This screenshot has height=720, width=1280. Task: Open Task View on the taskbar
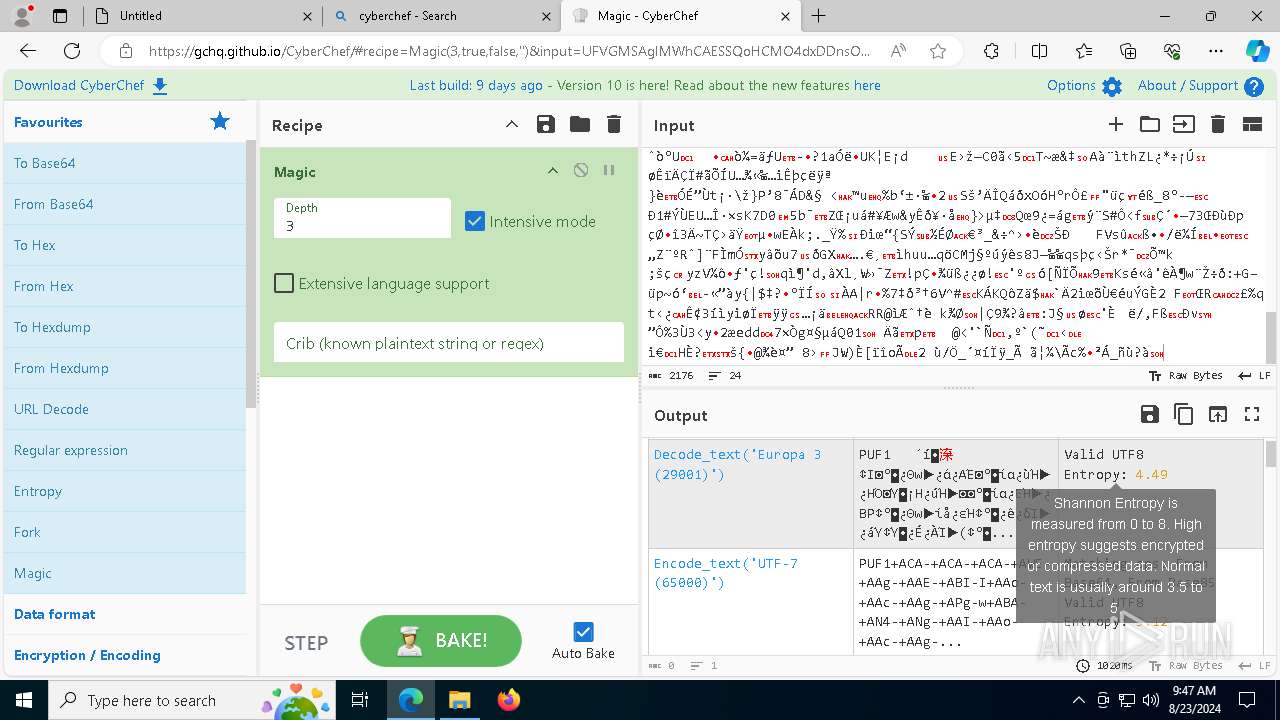360,700
